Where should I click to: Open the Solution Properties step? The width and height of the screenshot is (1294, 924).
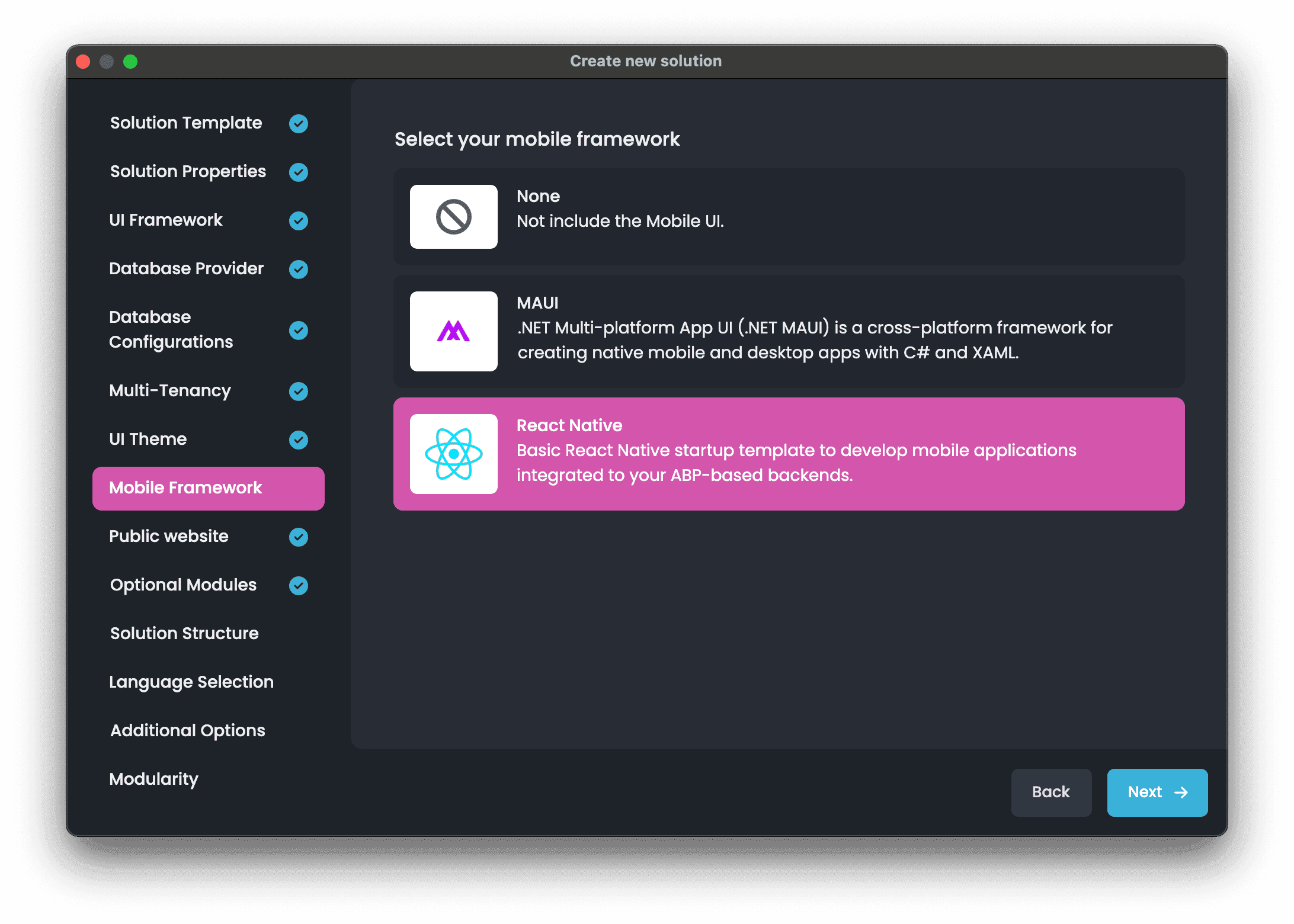pyautogui.click(x=188, y=172)
